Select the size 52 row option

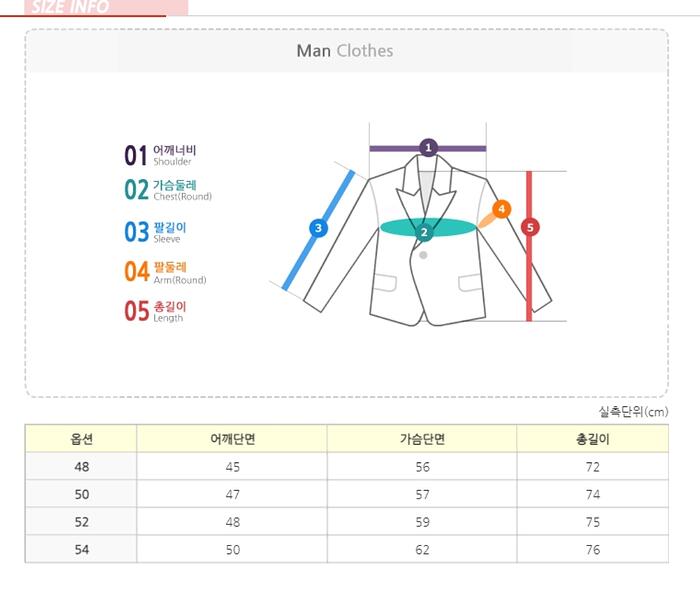pyautogui.click(x=81, y=522)
